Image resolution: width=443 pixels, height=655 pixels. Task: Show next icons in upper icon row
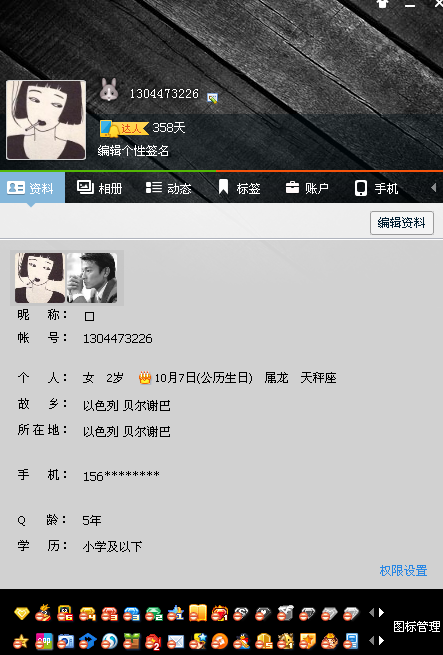382,613
